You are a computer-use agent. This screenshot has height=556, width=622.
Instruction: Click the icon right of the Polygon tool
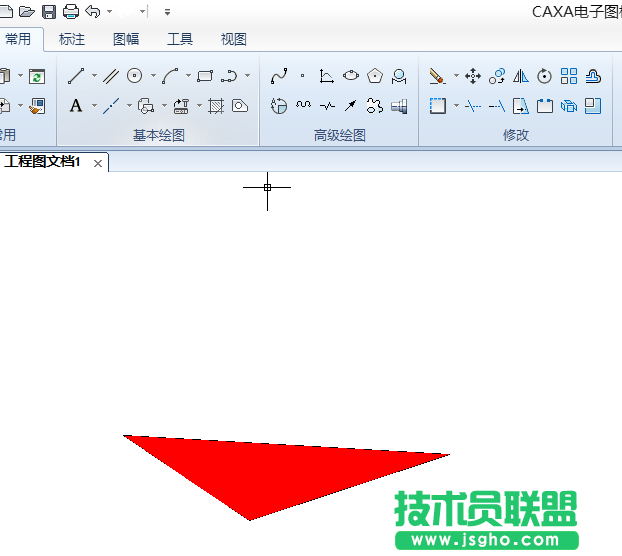click(399, 76)
